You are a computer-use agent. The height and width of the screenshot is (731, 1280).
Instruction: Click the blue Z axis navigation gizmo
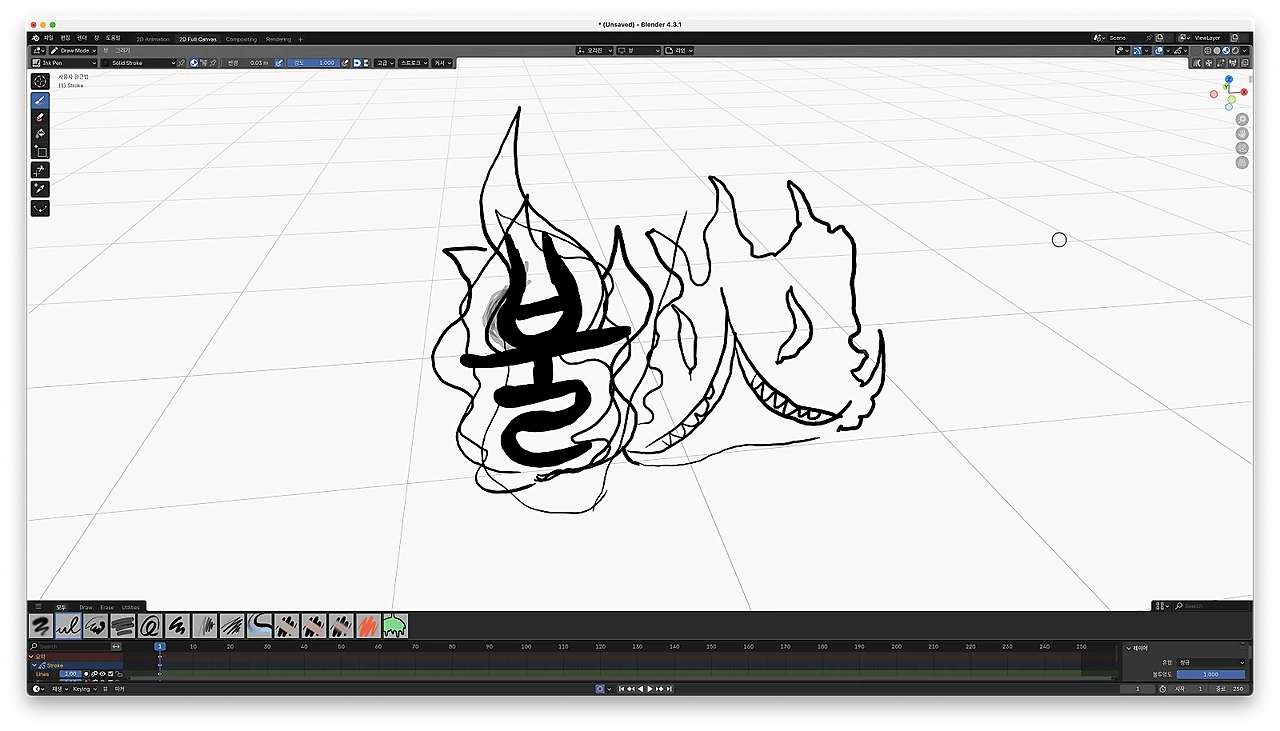[1228, 79]
